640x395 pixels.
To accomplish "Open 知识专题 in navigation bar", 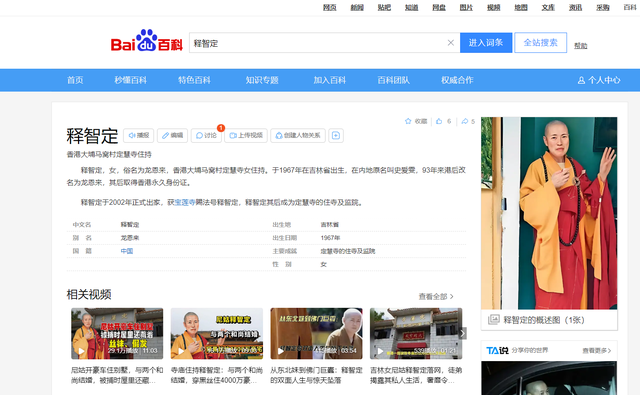I will click(x=262, y=80).
